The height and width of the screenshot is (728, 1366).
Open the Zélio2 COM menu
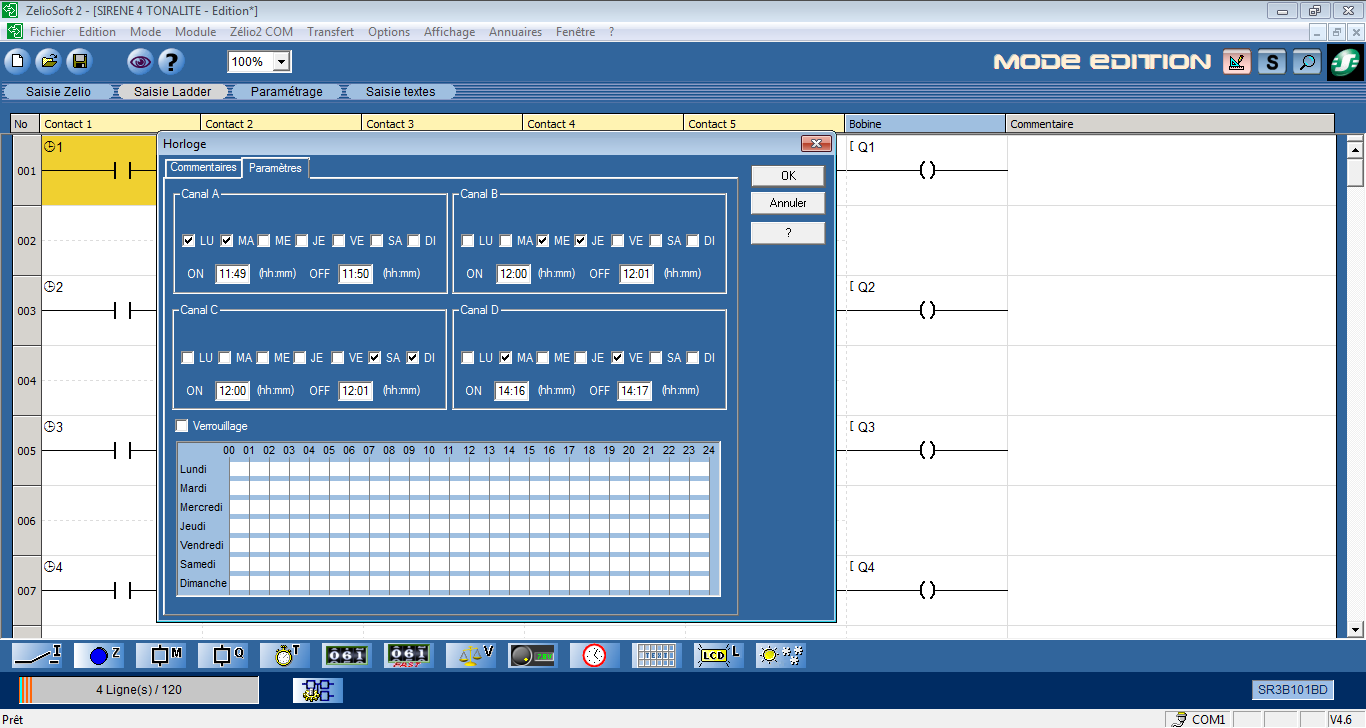pyautogui.click(x=262, y=32)
